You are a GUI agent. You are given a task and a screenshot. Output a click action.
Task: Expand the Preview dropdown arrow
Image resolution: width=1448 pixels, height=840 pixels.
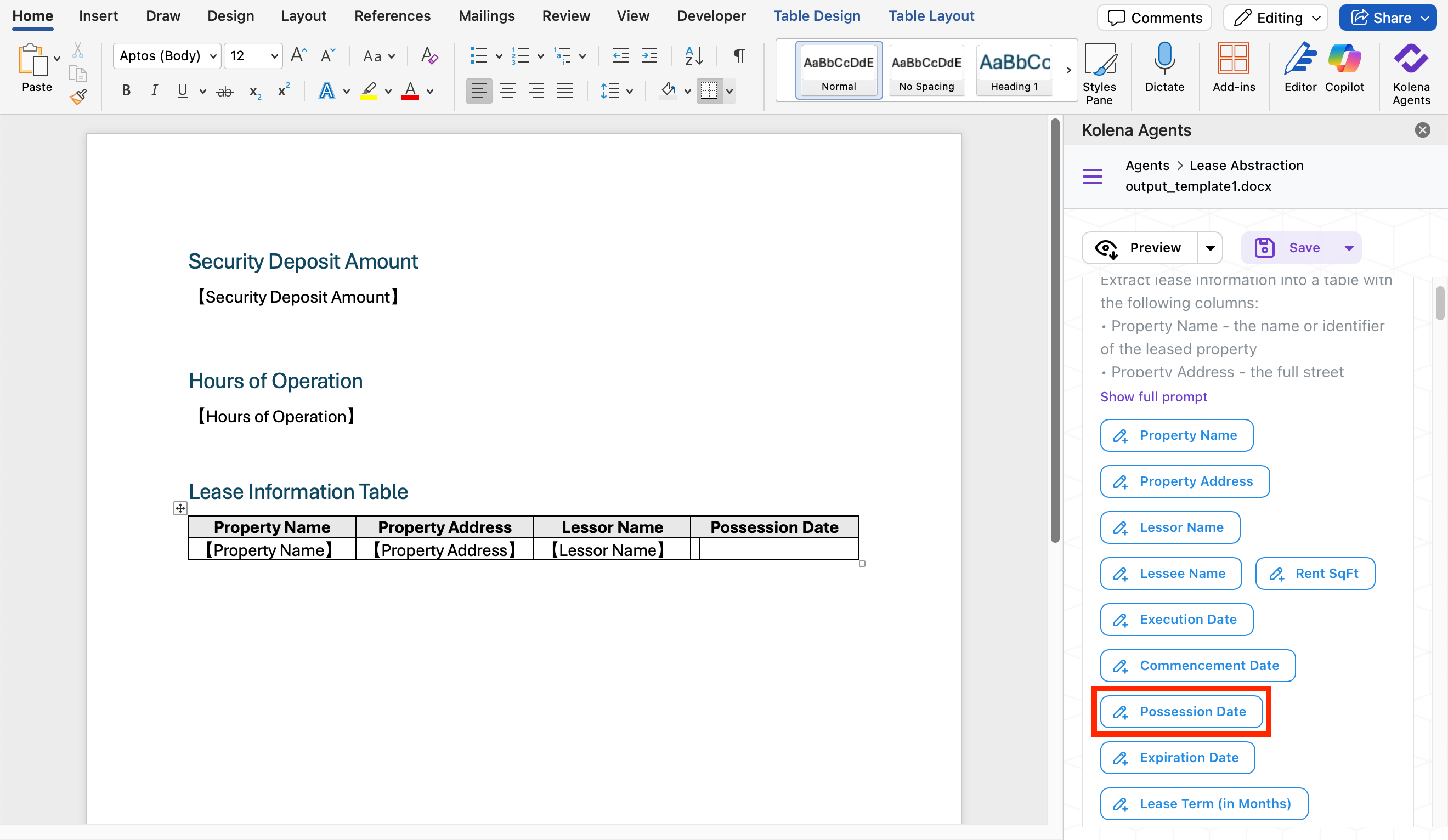[1210, 248]
